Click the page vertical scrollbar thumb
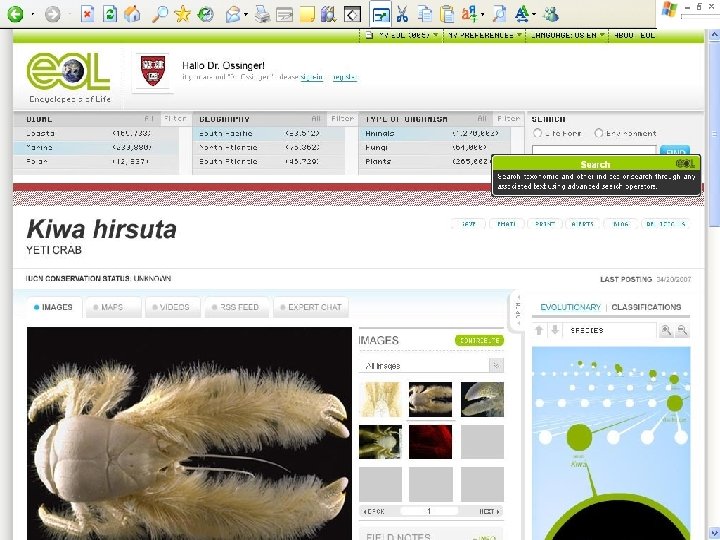Screen dimensions: 720x540 coord(714,134)
